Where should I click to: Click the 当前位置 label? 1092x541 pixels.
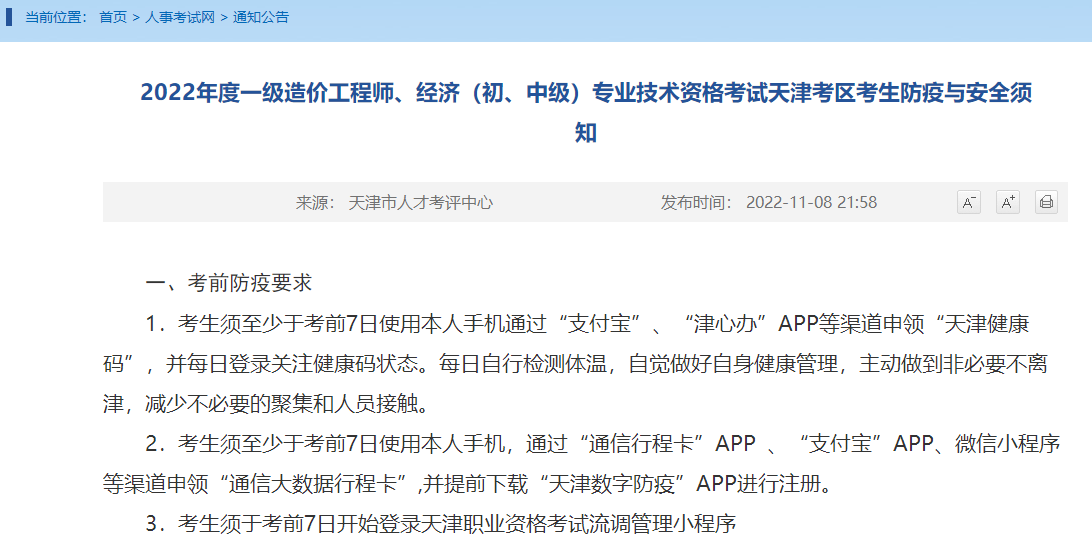pos(56,17)
